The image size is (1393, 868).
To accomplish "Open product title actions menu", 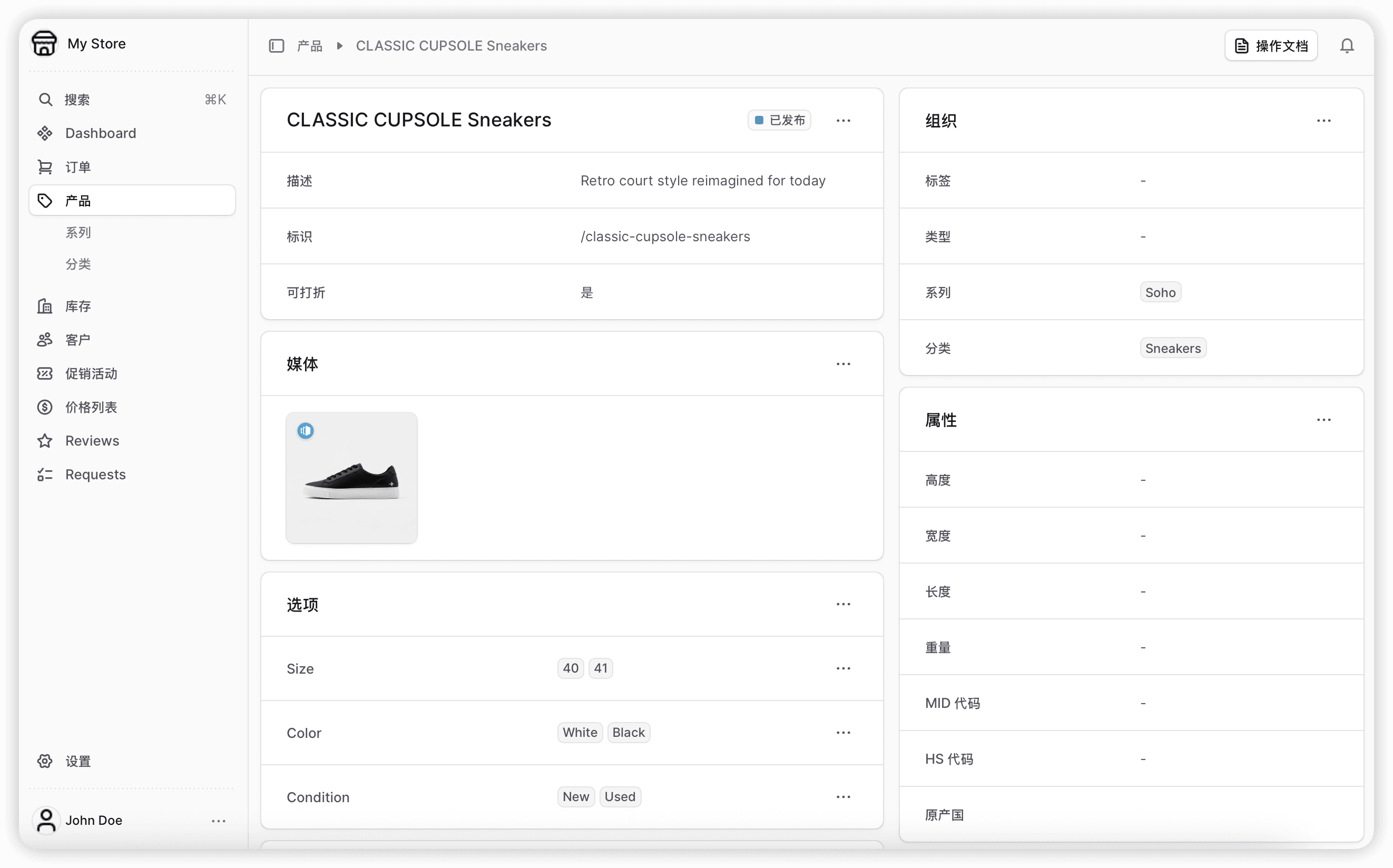I will coord(843,121).
